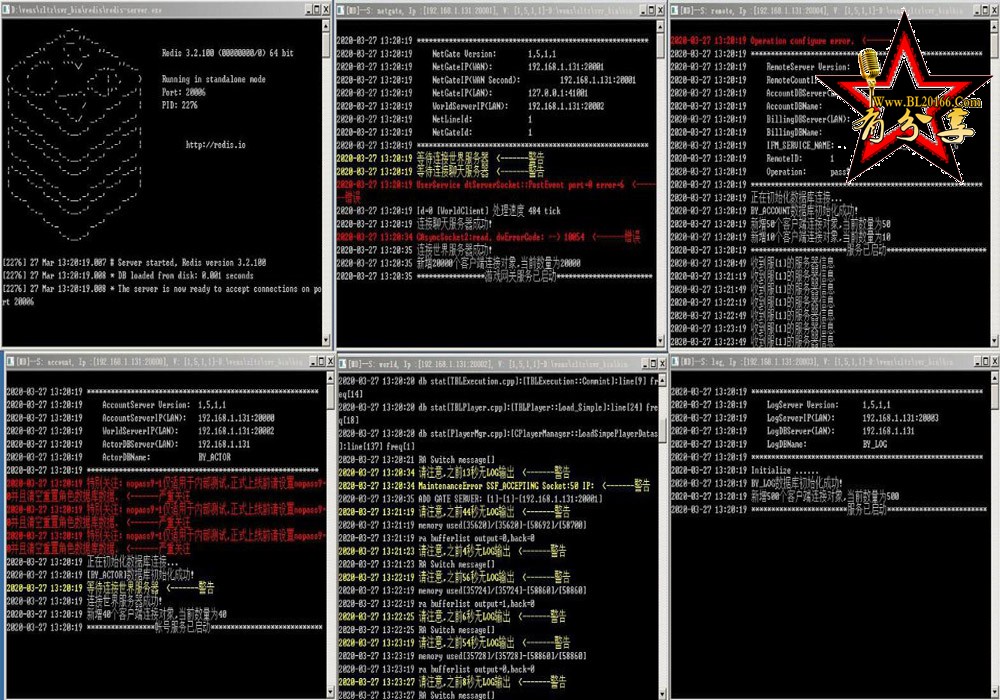Click the "http://redis.io" text in Redis window
Image resolution: width=1000 pixels, height=700 pixels.
tap(216, 145)
